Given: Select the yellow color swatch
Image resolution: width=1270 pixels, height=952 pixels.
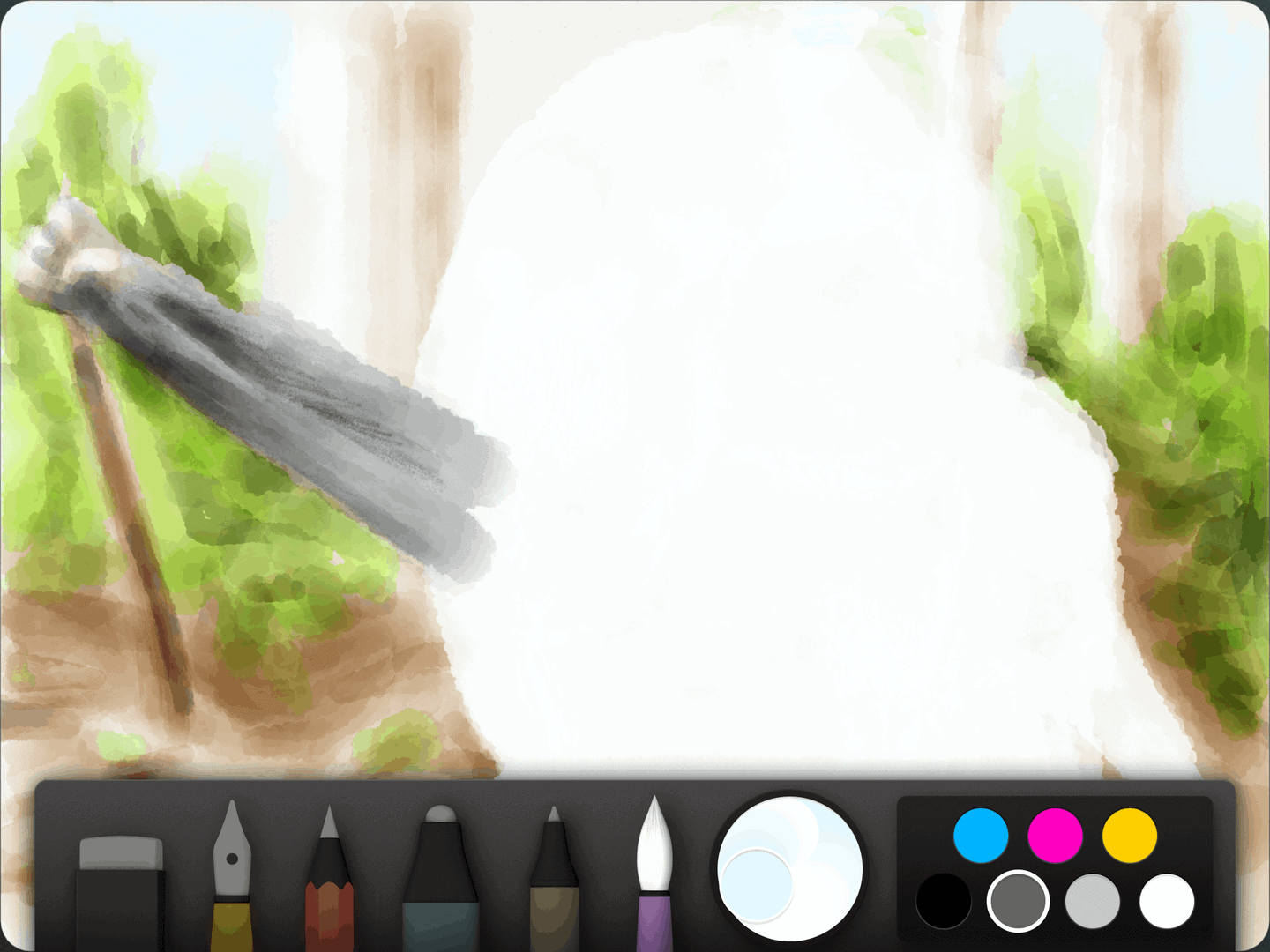Looking at the screenshot, I should [x=1130, y=836].
